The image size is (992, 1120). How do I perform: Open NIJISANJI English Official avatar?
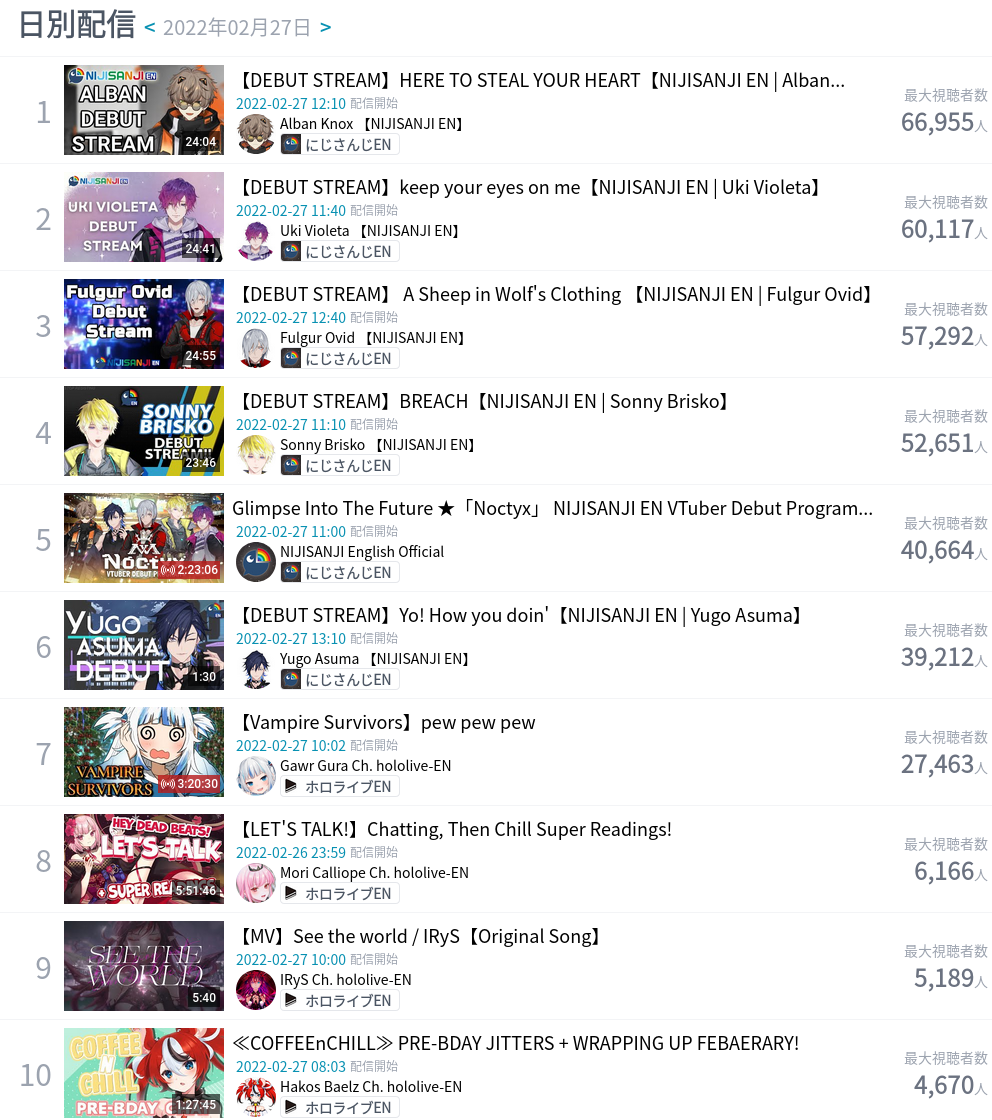(256, 562)
